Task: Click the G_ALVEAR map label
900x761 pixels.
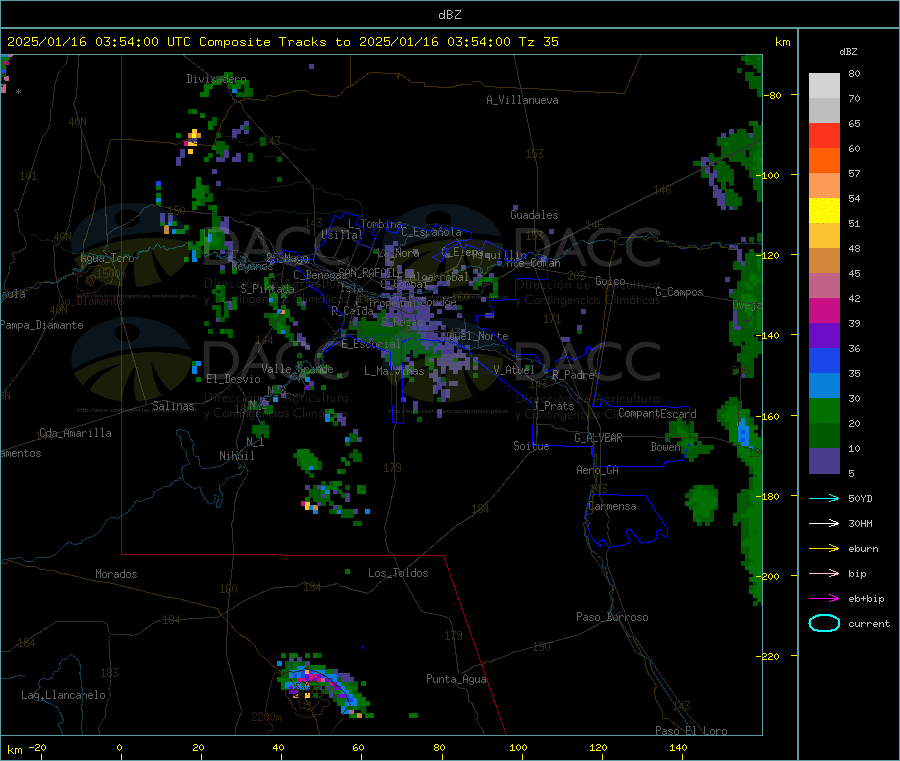Action: (598, 438)
